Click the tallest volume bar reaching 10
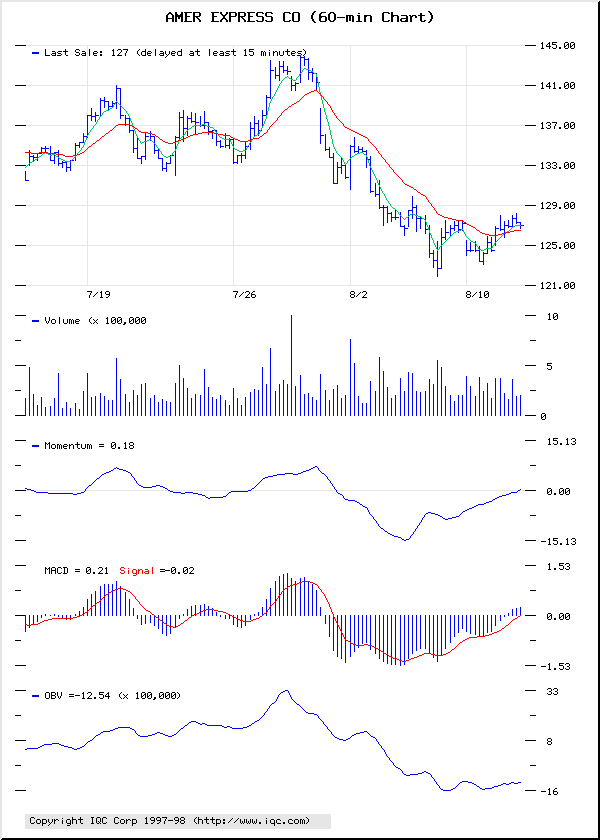Screen dimensions: 600x840 coord(291,365)
